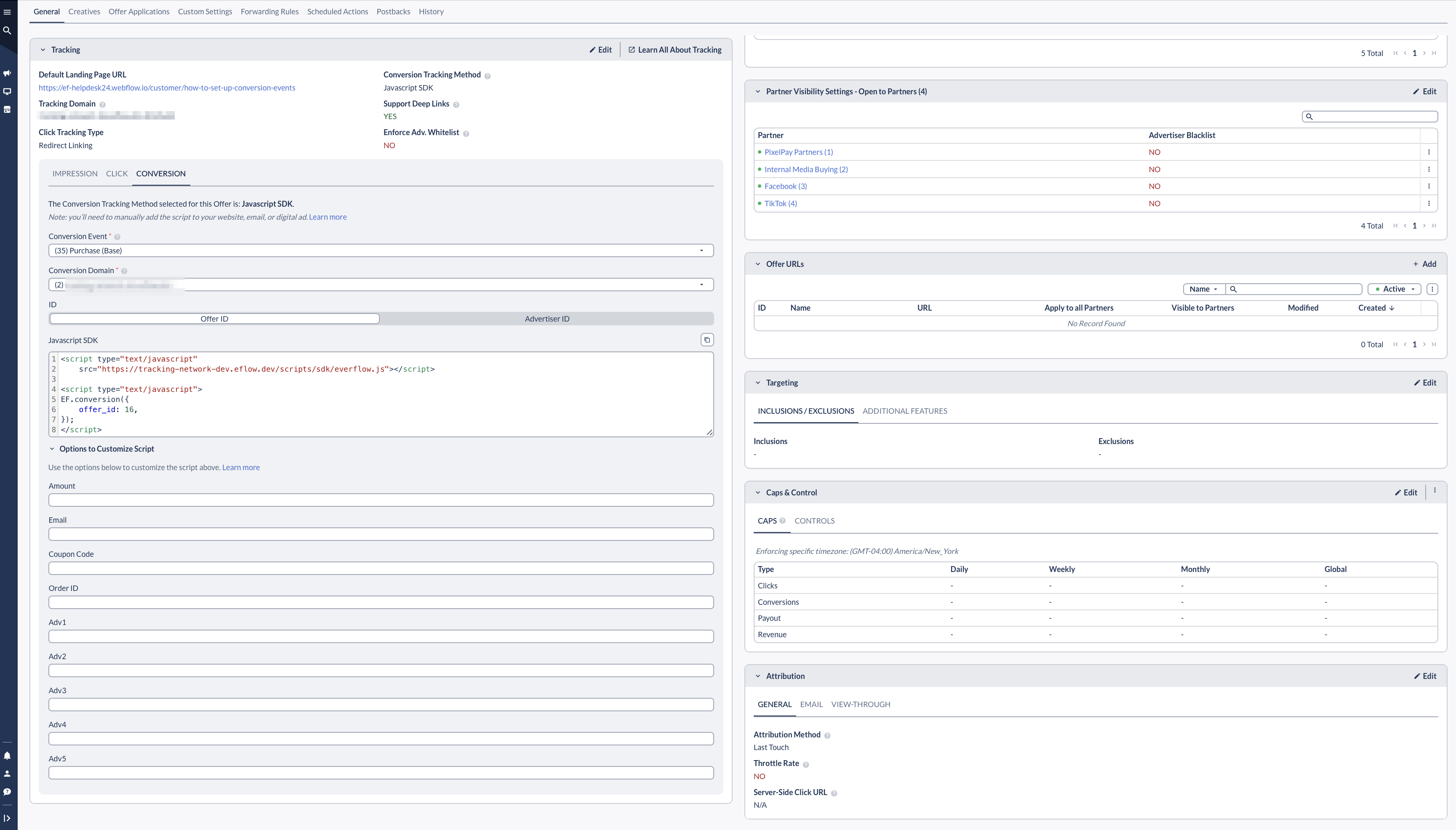Click help icon next to Conversion Event
Viewport: 1456px width, 830px height.
(117, 237)
